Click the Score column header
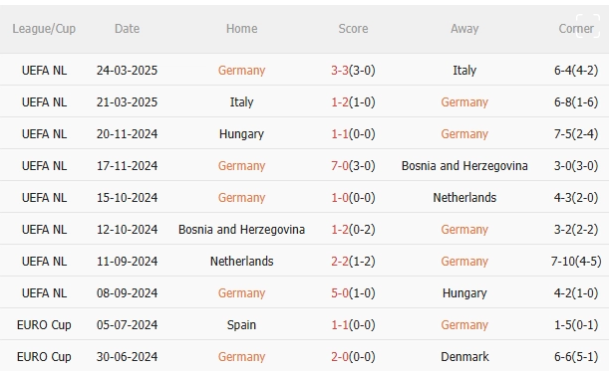Screen dimensions: 610x377 pos(353,29)
